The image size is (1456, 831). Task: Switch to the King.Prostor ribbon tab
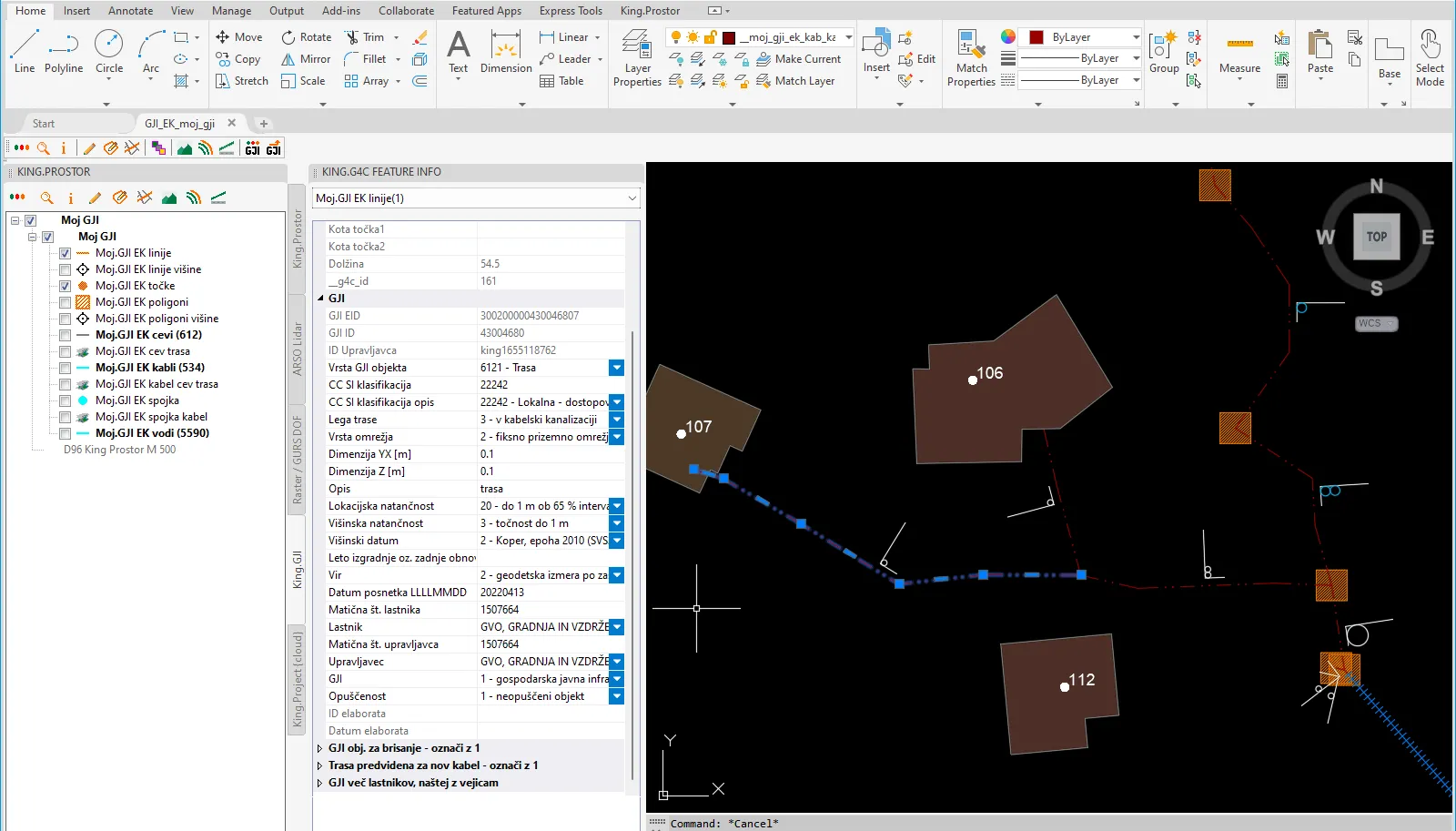point(650,11)
